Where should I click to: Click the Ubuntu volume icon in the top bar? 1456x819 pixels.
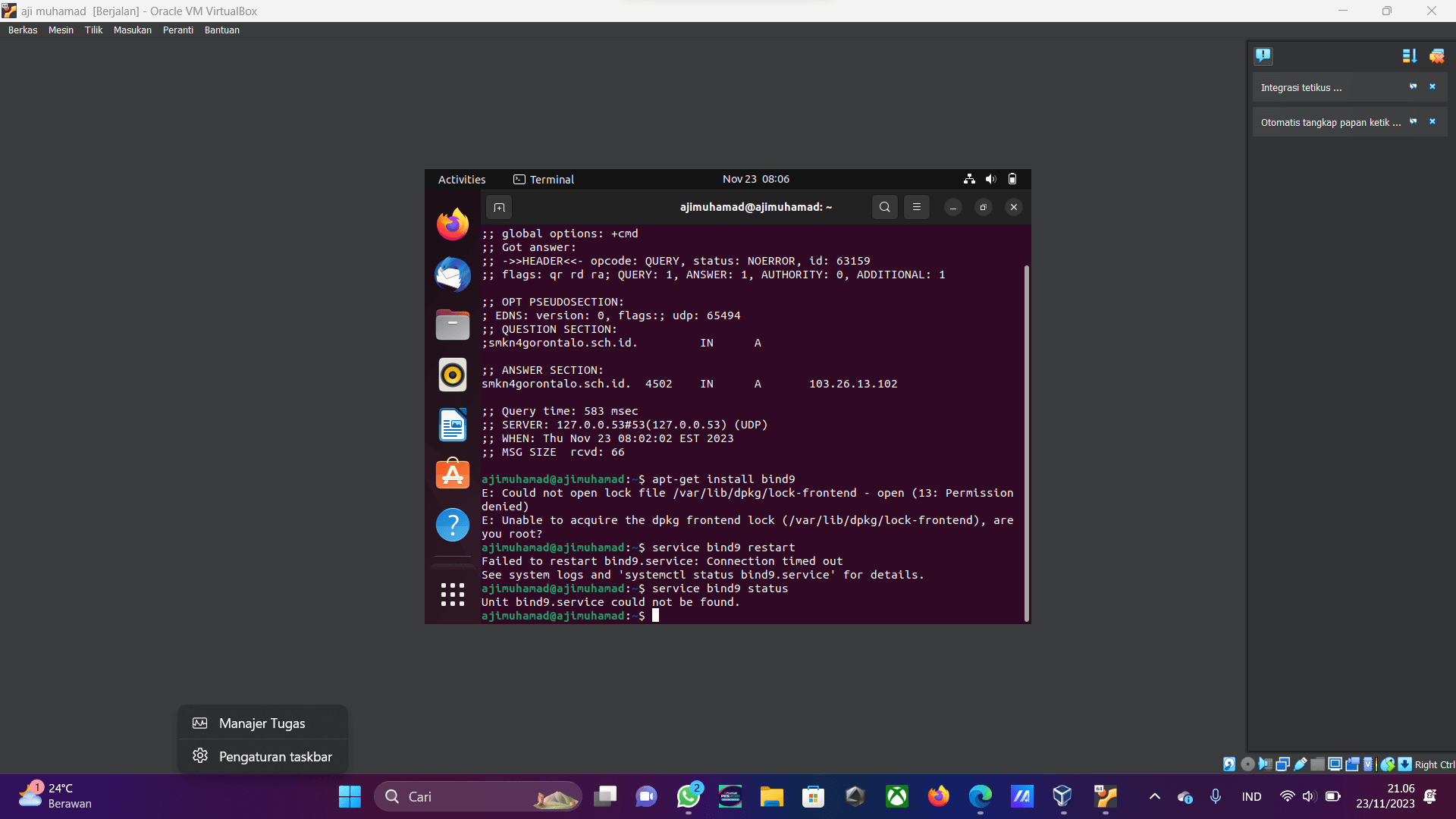[990, 179]
